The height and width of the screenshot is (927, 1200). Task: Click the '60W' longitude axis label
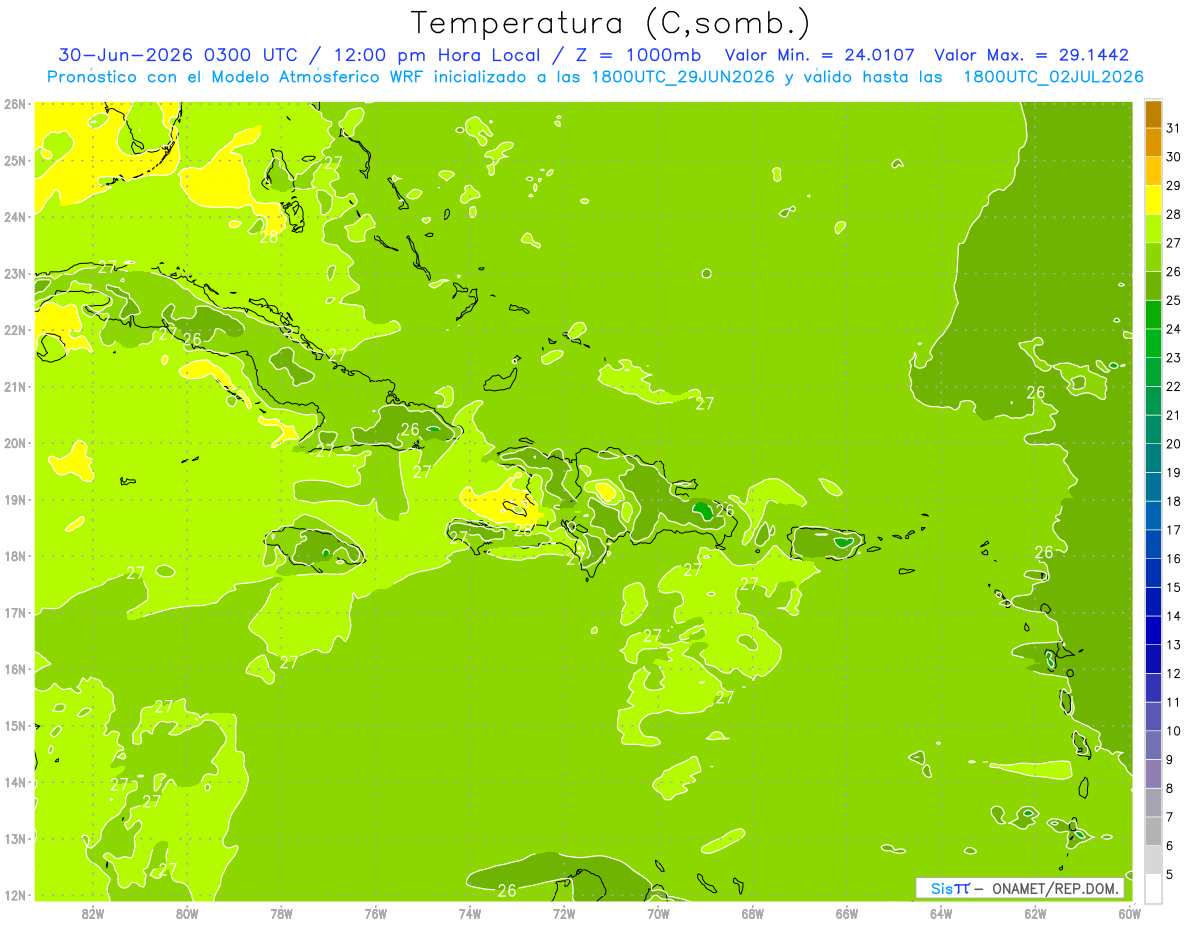(1130, 913)
